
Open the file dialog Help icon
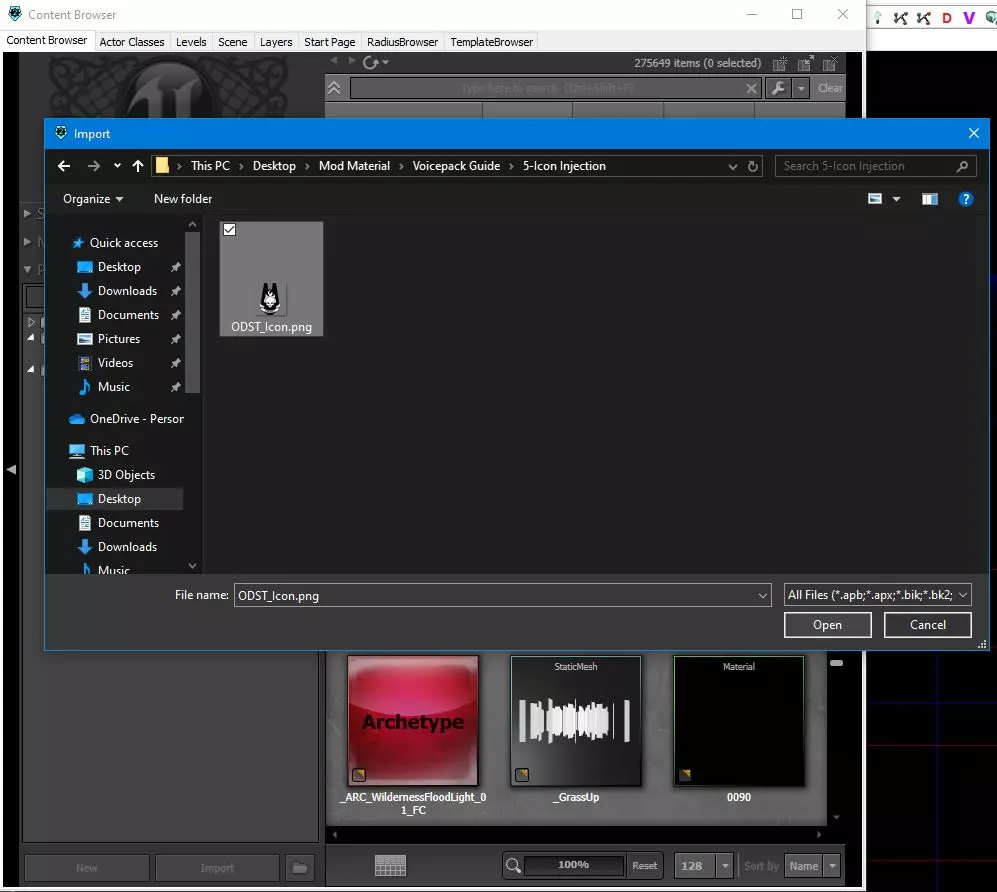coord(965,199)
